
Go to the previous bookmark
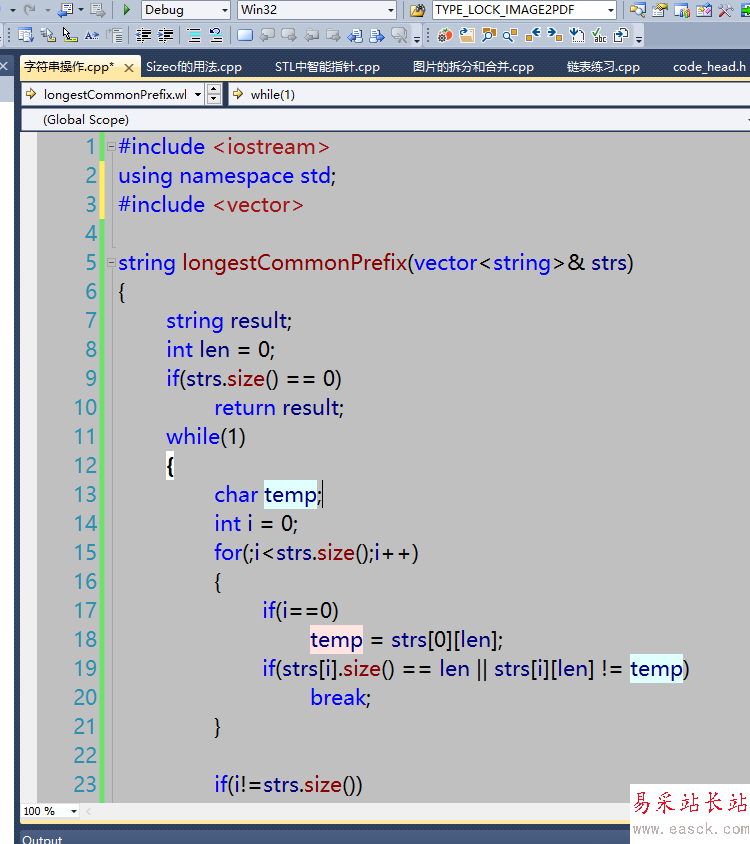(267, 35)
